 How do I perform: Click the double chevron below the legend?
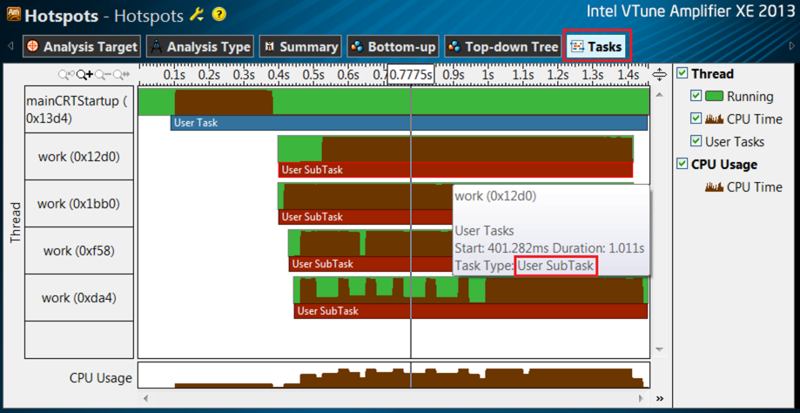(660, 398)
